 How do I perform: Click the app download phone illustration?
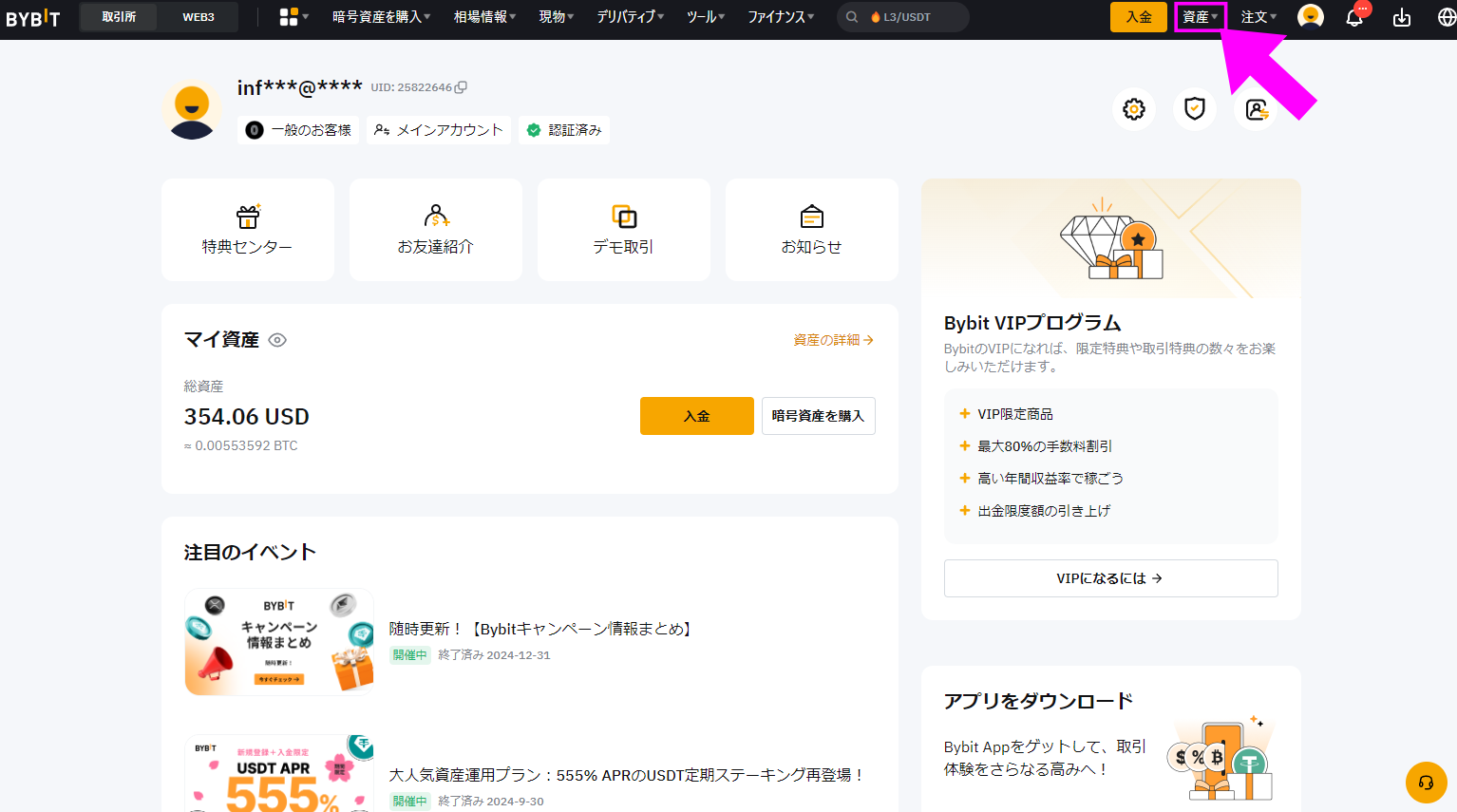[x=1222, y=759]
